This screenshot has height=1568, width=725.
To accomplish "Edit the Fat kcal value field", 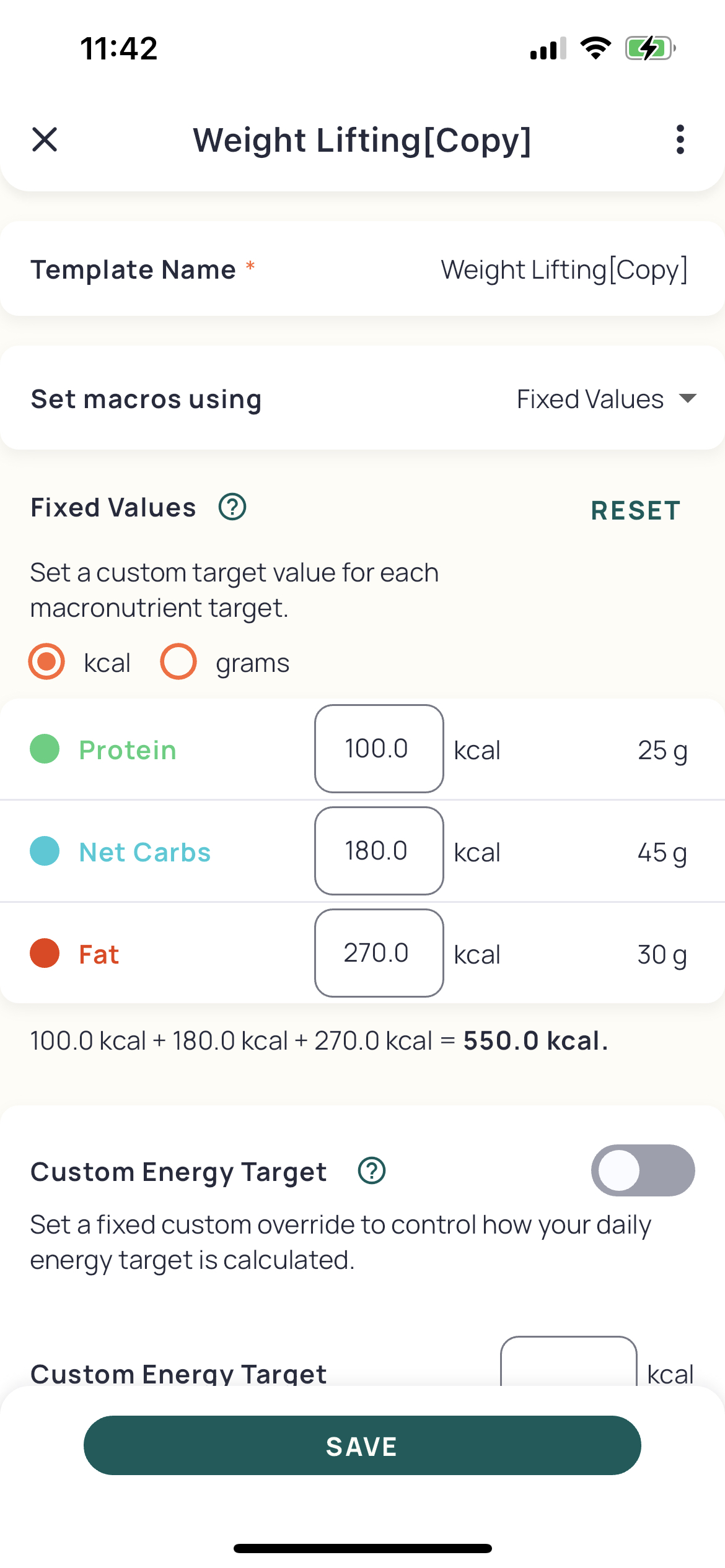I will [x=379, y=953].
